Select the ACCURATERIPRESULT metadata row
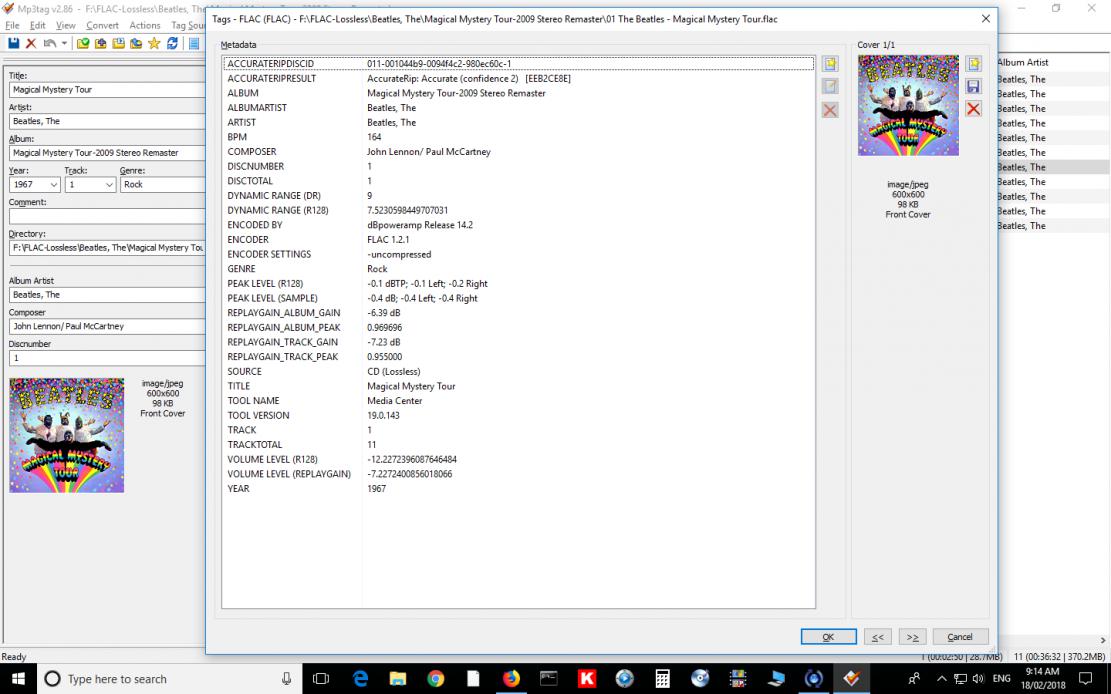This screenshot has height=694, width=1111. (x=519, y=78)
